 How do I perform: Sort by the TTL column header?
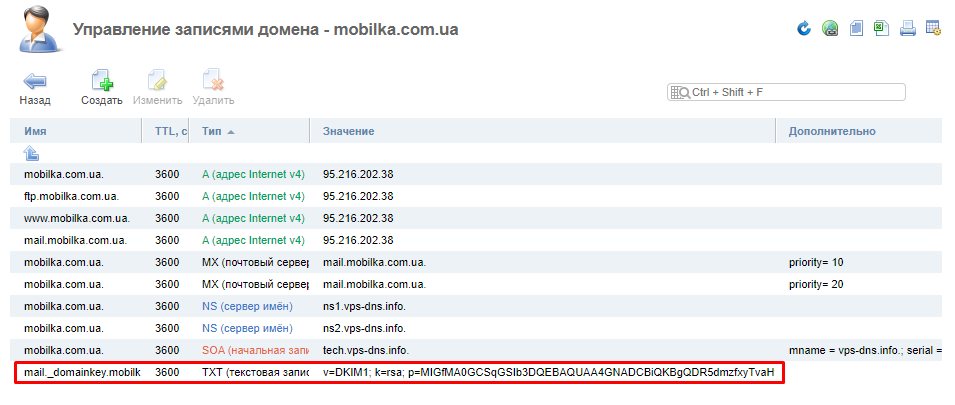point(167,131)
